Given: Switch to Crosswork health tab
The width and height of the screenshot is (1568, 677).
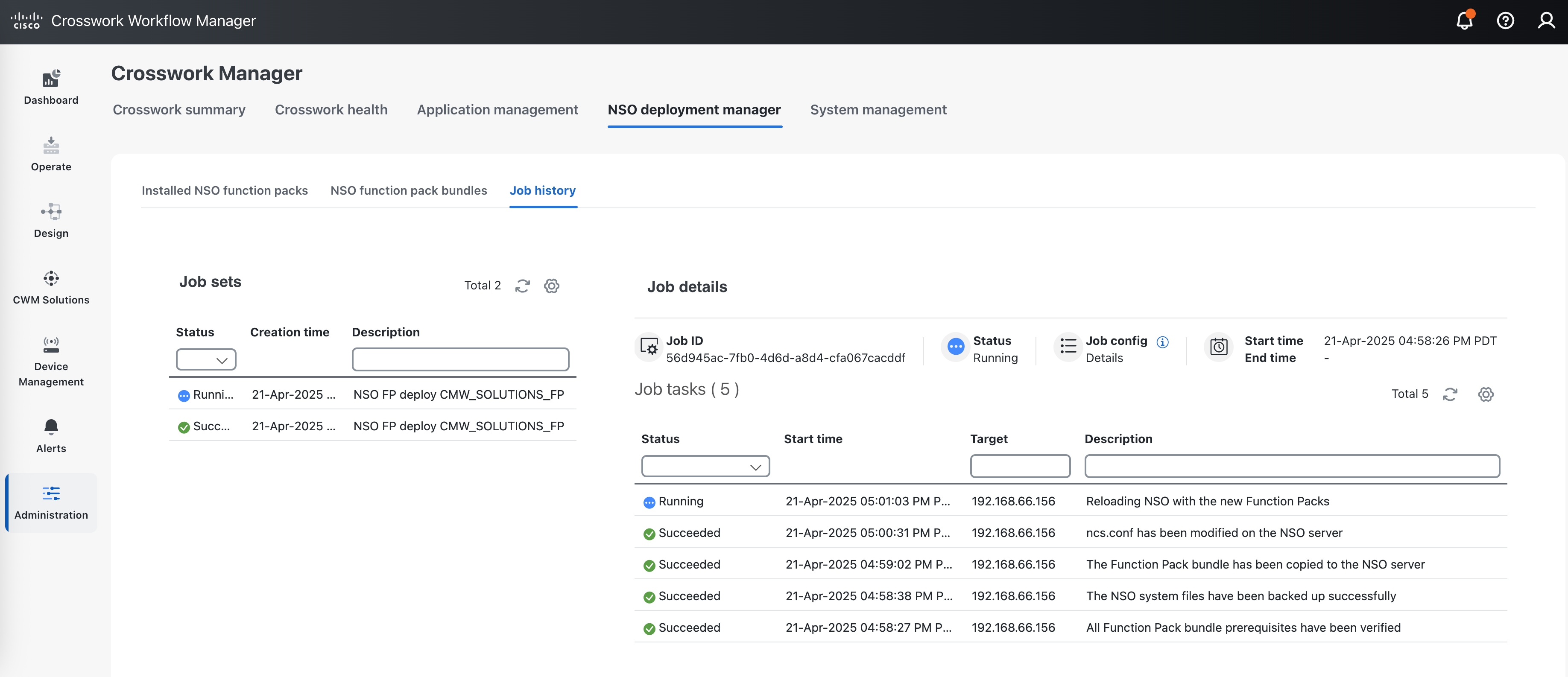Looking at the screenshot, I should point(331,110).
